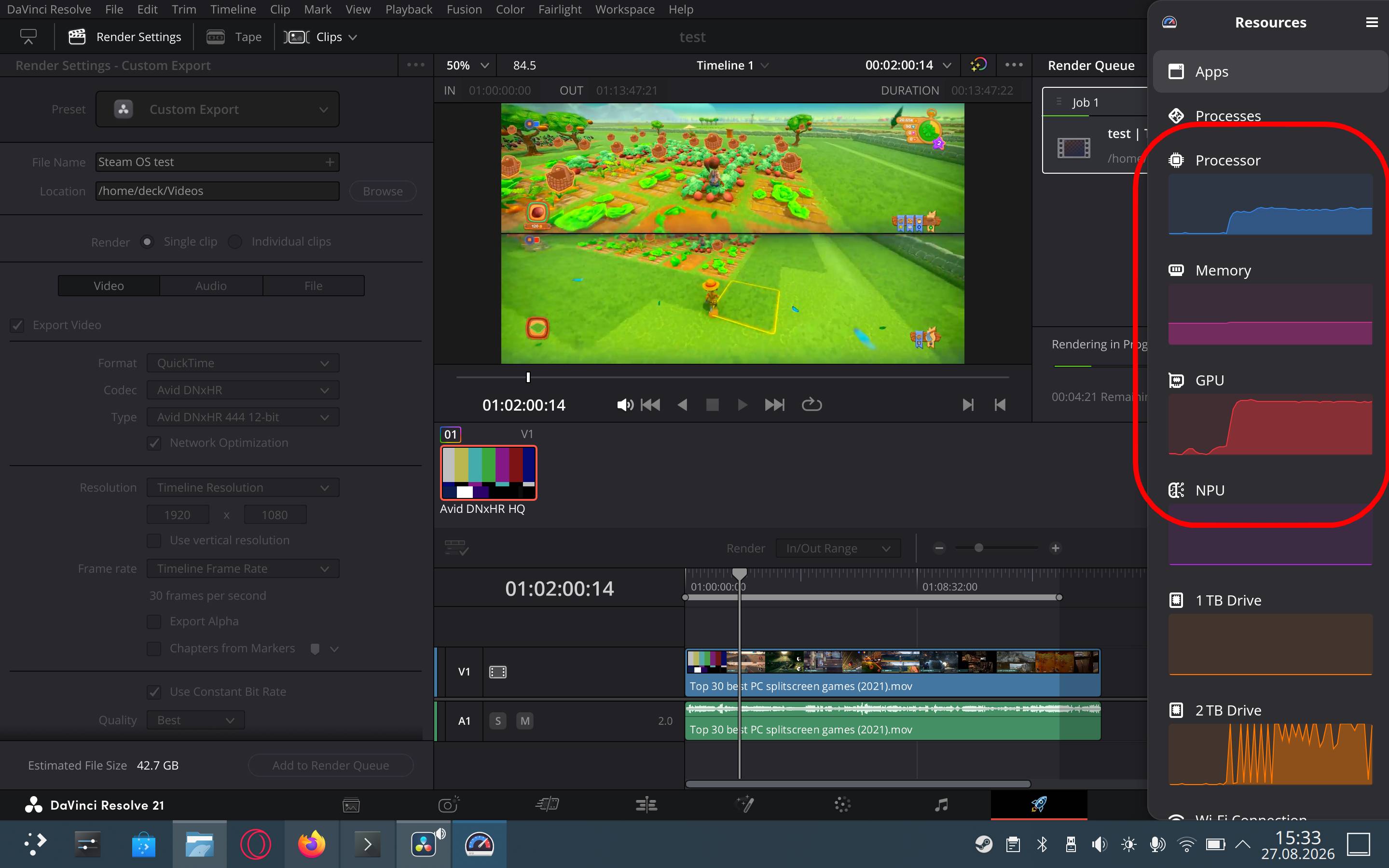Click the timeline zoom slider handle
This screenshot has width=1389, height=868.
[x=978, y=548]
